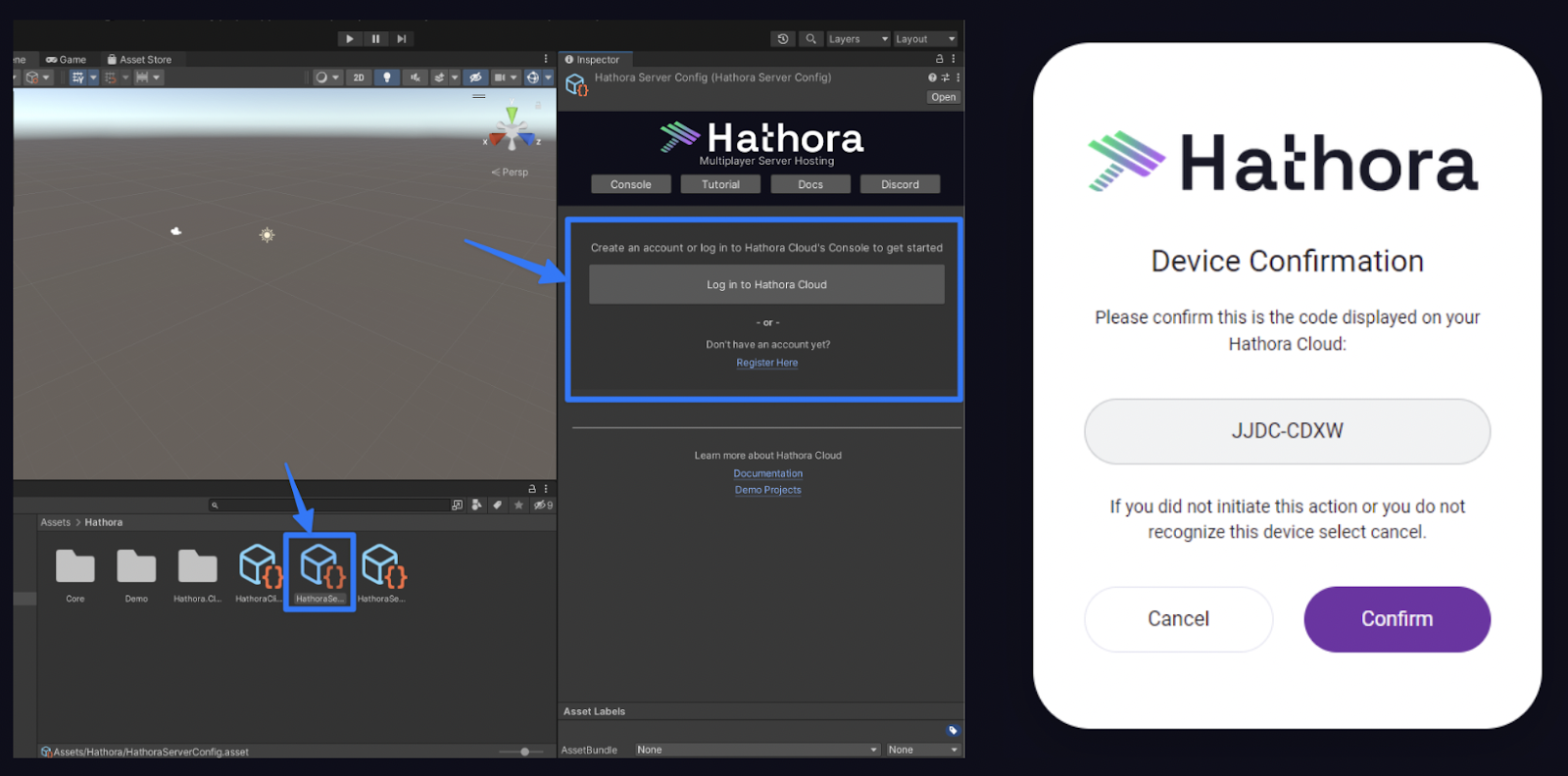1568x776 pixels.
Task: Open the presets sliders icon in Inspector
Action: coord(946,77)
